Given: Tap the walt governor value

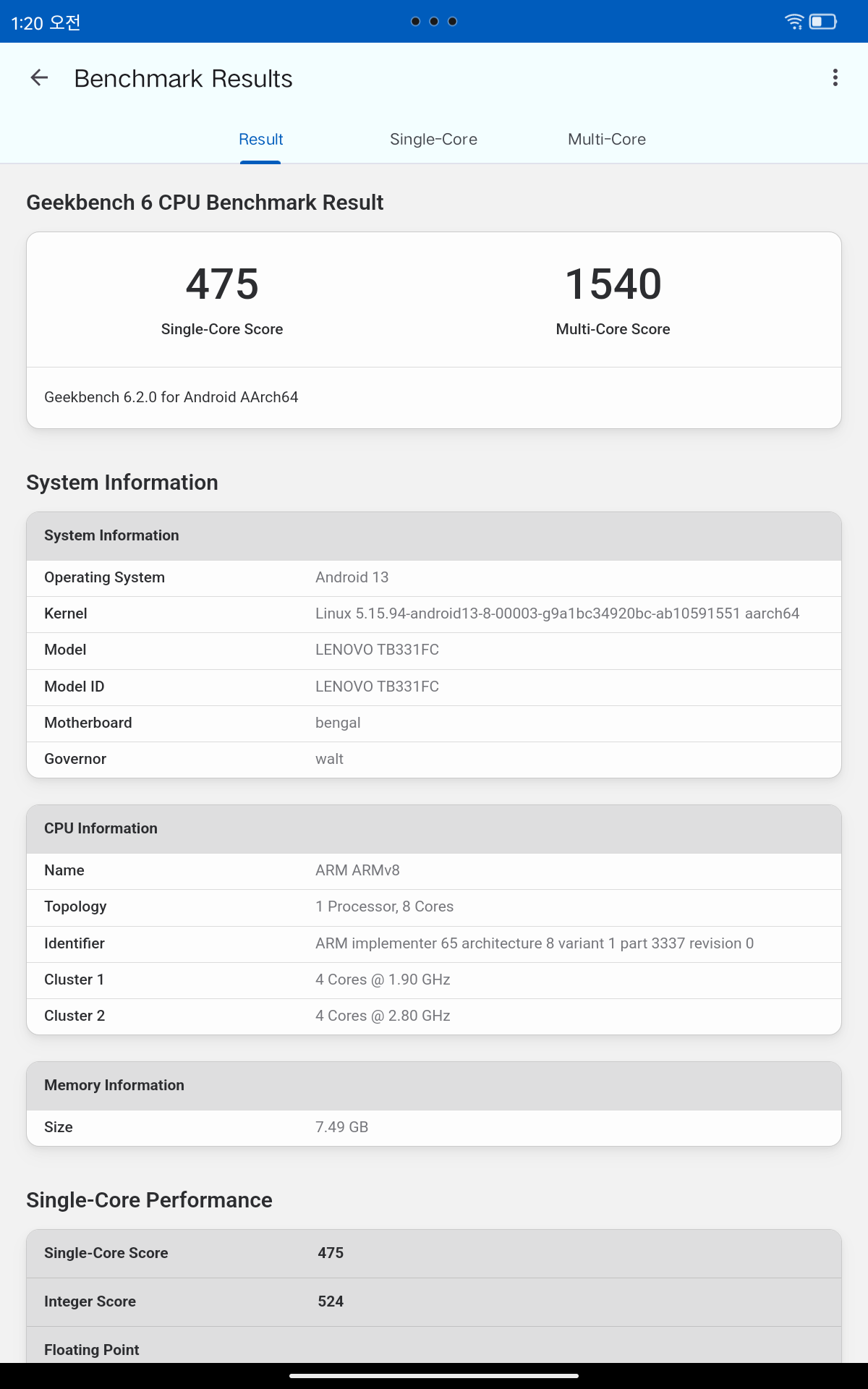Looking at the screenshot, I should coord(330,759).
